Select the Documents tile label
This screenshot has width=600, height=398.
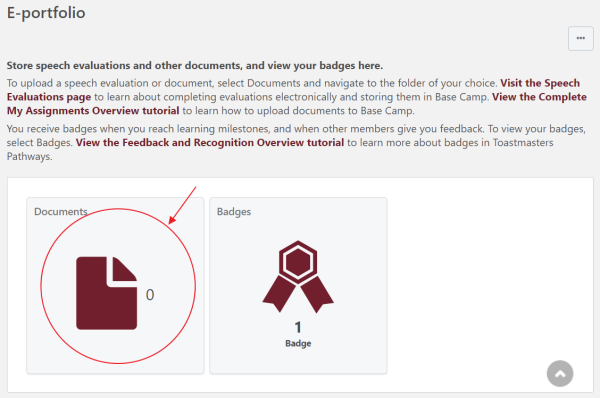pyautogui.click(x=60, y=211)
